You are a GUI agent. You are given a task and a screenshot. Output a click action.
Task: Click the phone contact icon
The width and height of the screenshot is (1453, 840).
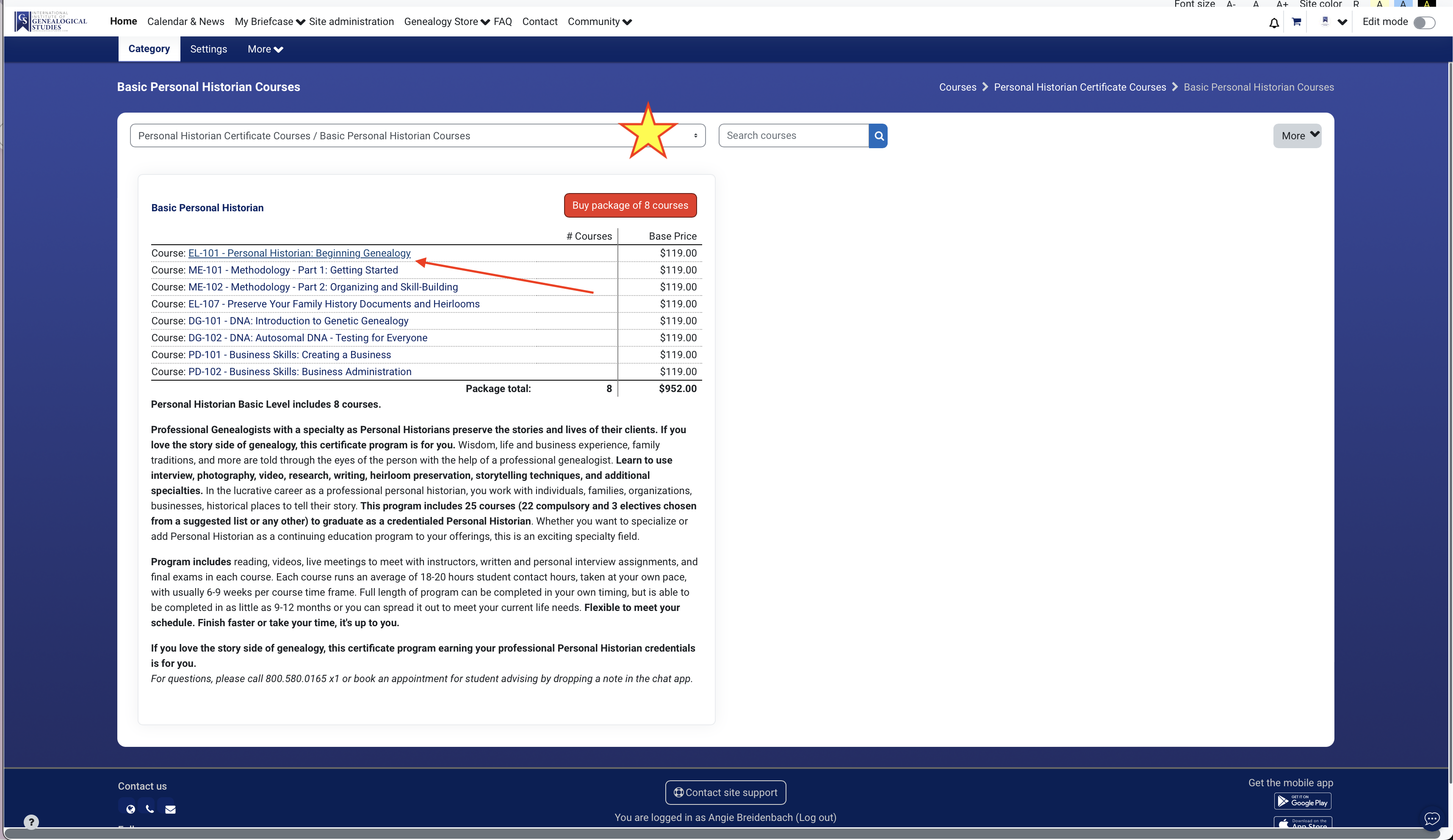pos(150,809)
